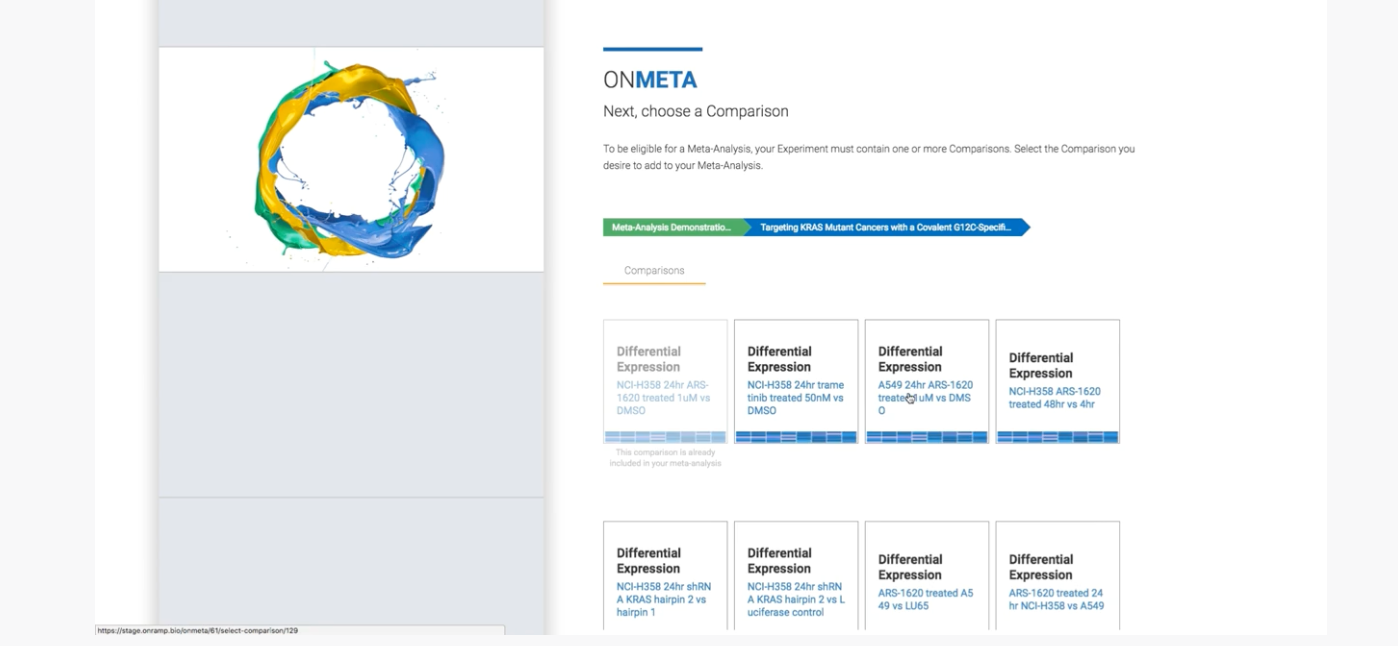This screenshot has width=1398, height=646.
Task: Go back to Meta-Analysis Demonstration breadcrumb
Action: pyautogui.click(x=672, y=228)
